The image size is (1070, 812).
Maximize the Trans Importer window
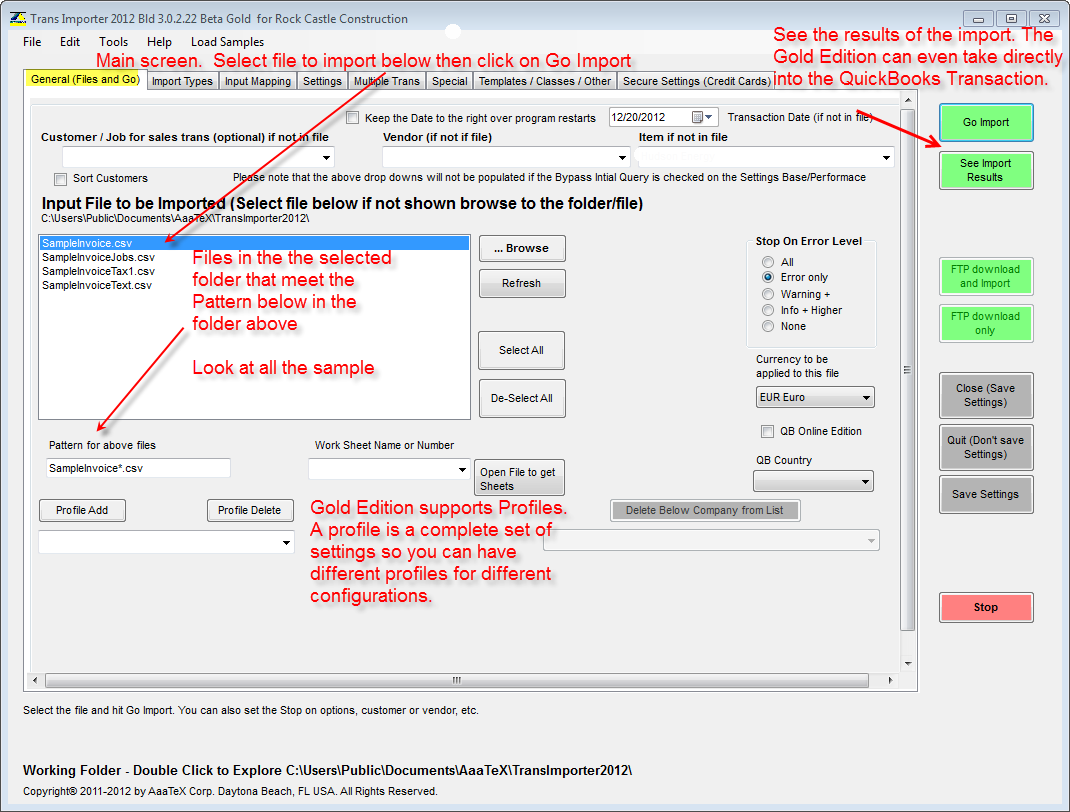click(x=1011, y=18)
